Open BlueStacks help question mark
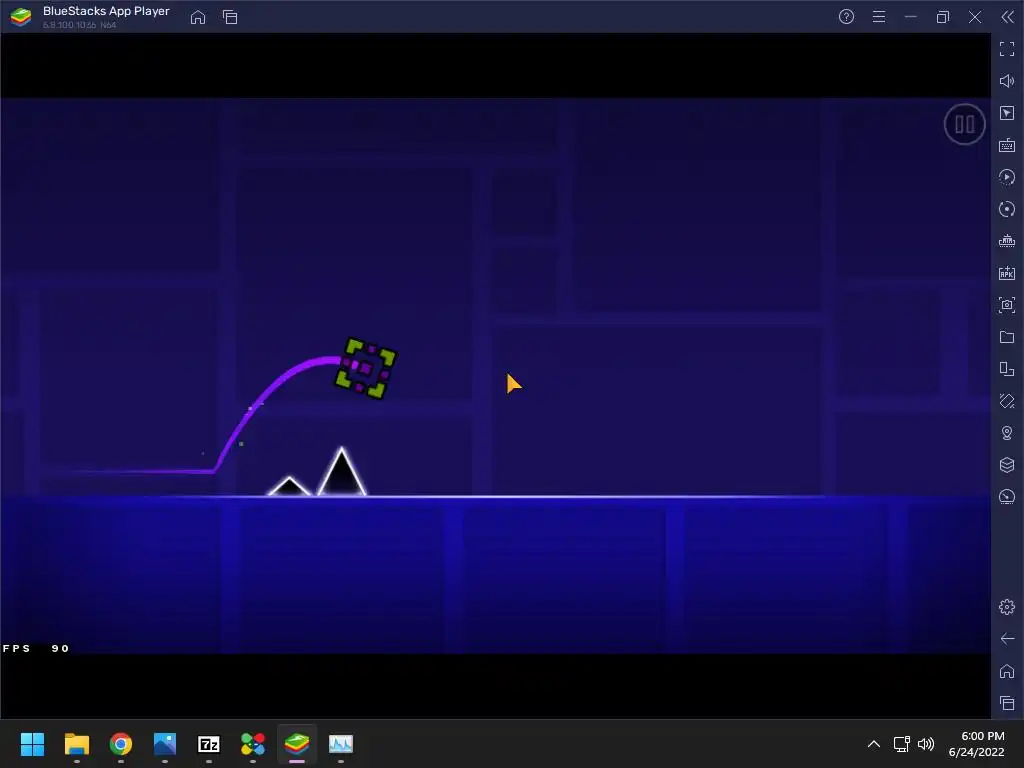Viewport: 1024px width, 768px height. click(846, 17)
